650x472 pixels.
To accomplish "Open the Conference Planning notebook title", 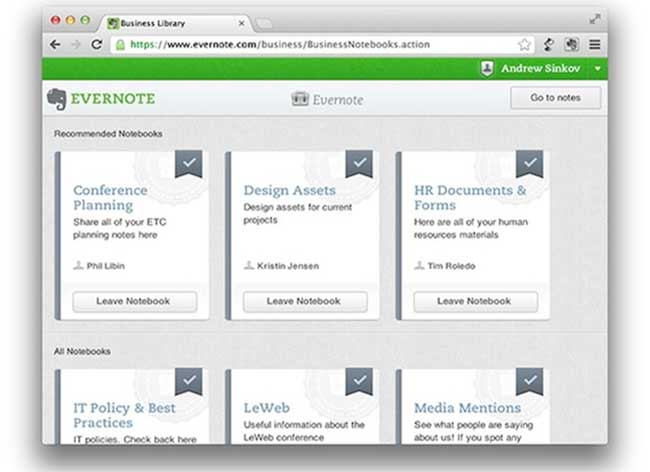I will coord(110,198).
